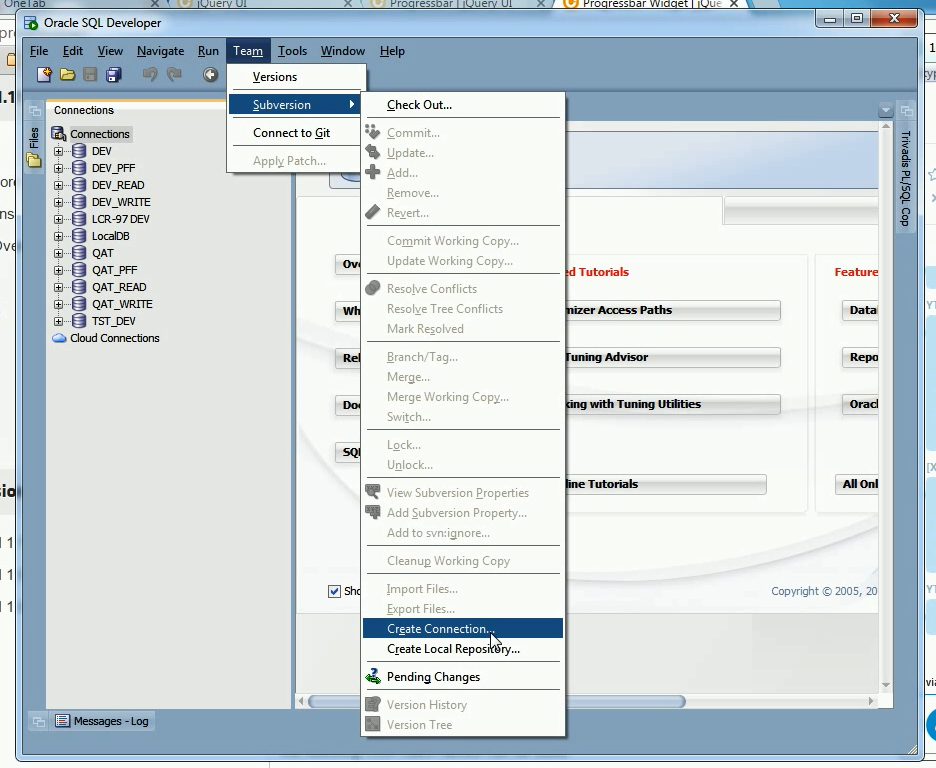The width and height of the screenshot is (936, 768).
Task: Click the Add plus icon in submenu
Action: tap(372, 172)
